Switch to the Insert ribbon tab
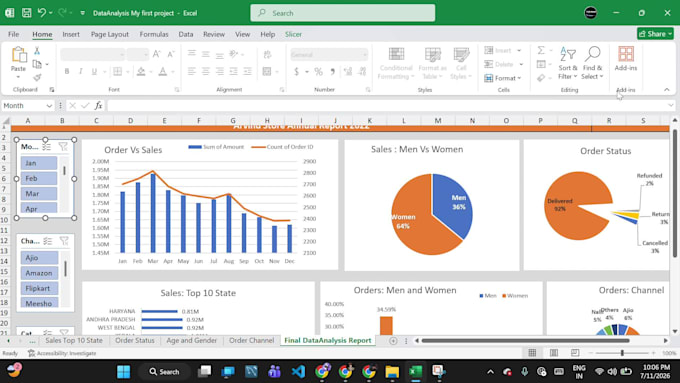680x383 pixels. click(x=71, y=34)
